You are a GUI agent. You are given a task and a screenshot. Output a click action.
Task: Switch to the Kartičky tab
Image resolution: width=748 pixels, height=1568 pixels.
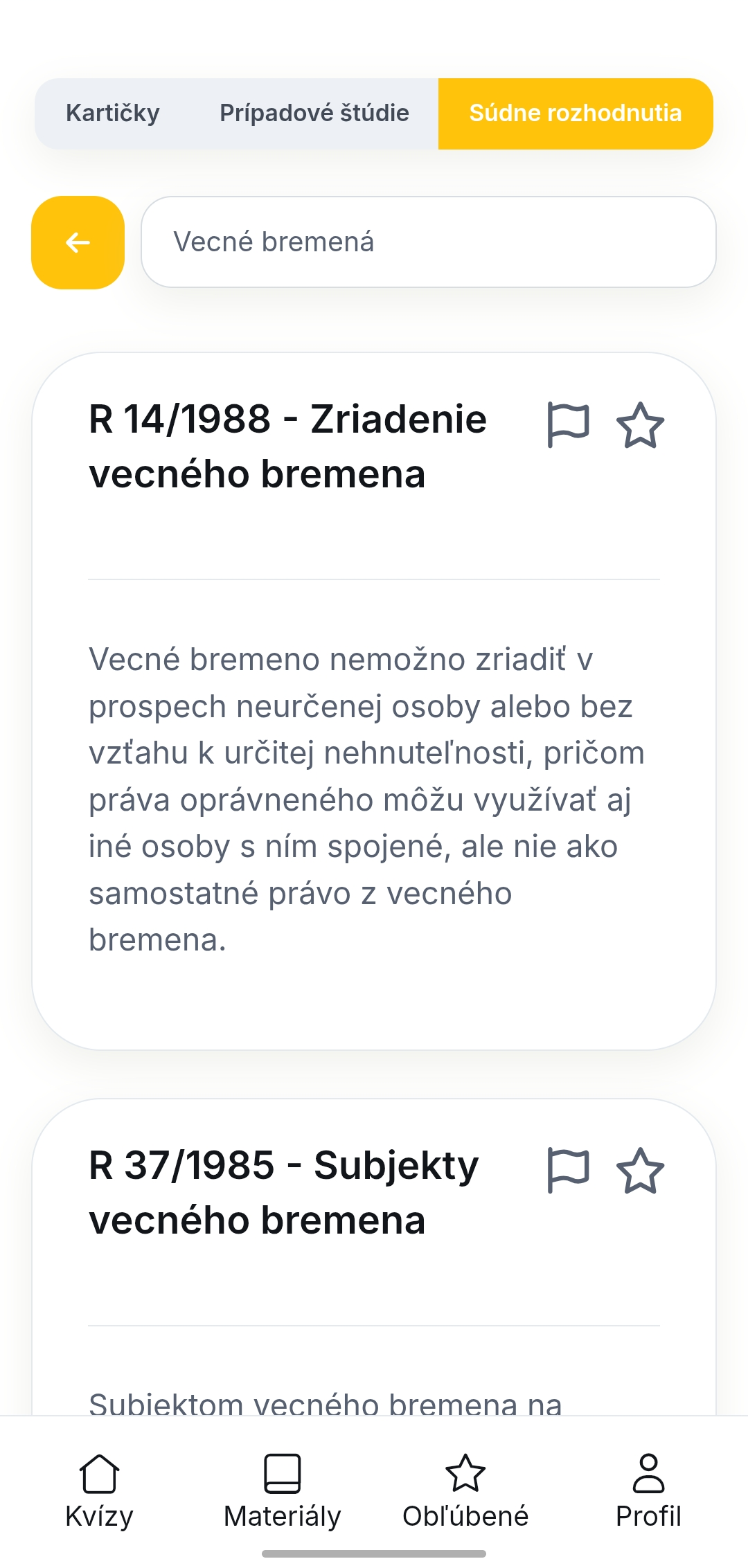coord(113,114)
